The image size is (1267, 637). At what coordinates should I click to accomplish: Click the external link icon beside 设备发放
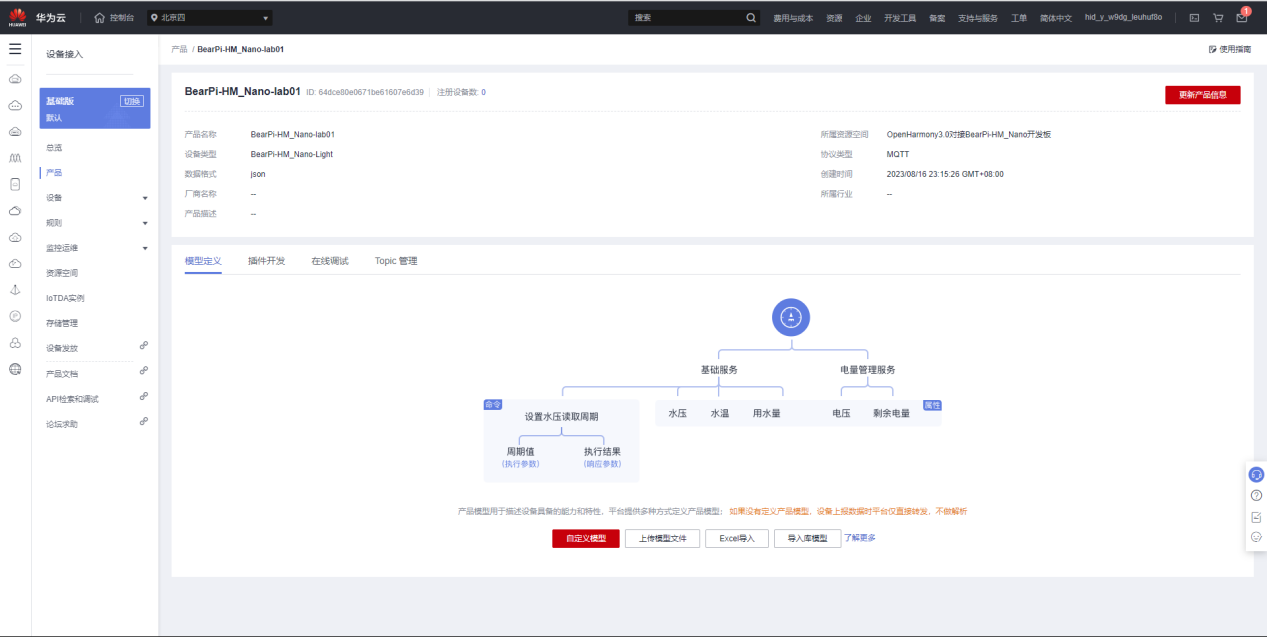(x=144, y=345)
